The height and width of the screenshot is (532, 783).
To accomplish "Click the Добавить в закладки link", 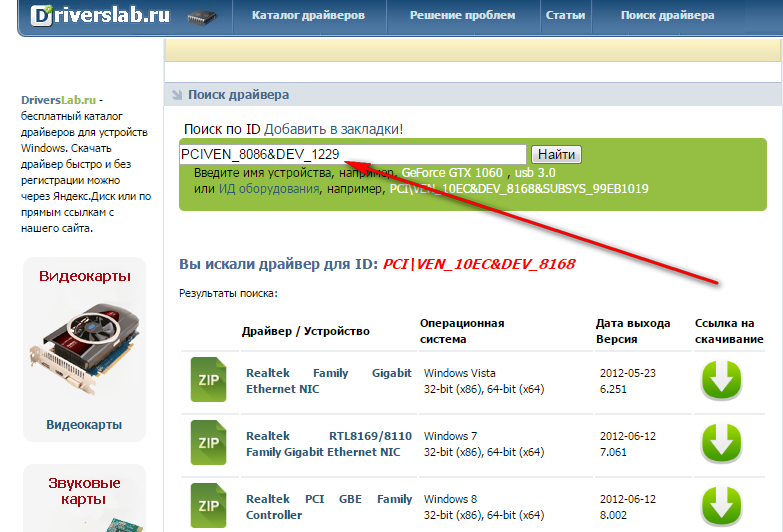I will point(333,129).
